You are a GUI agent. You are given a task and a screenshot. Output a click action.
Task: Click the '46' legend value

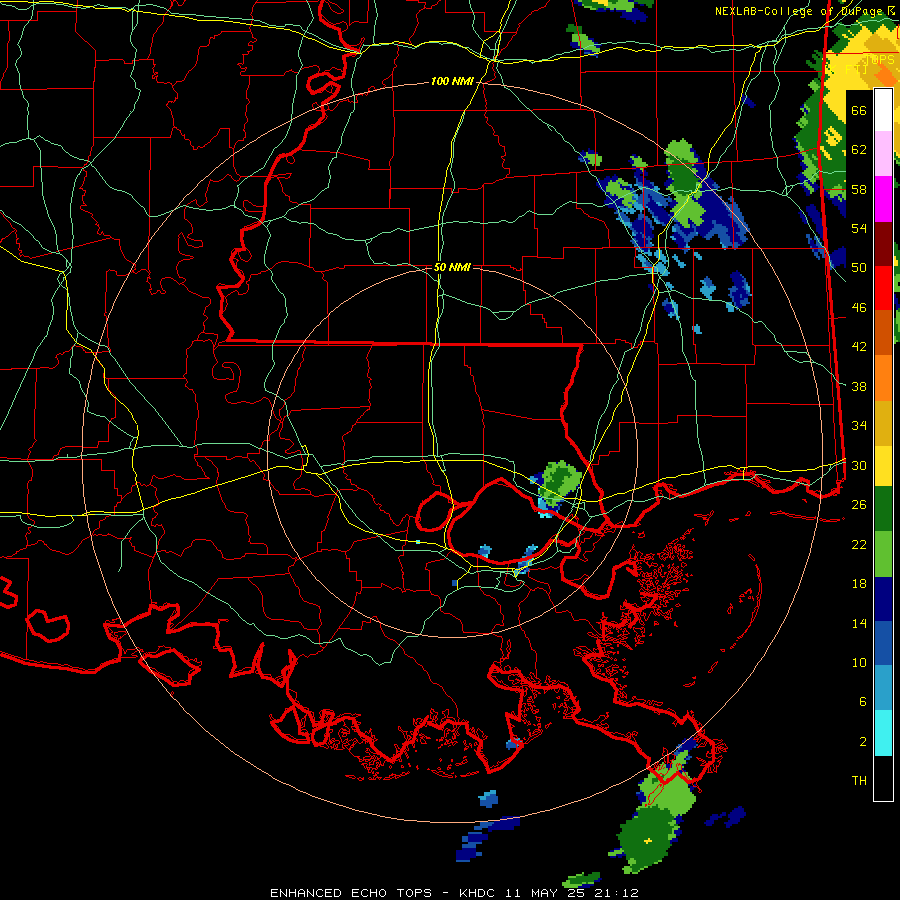[859, 308]
